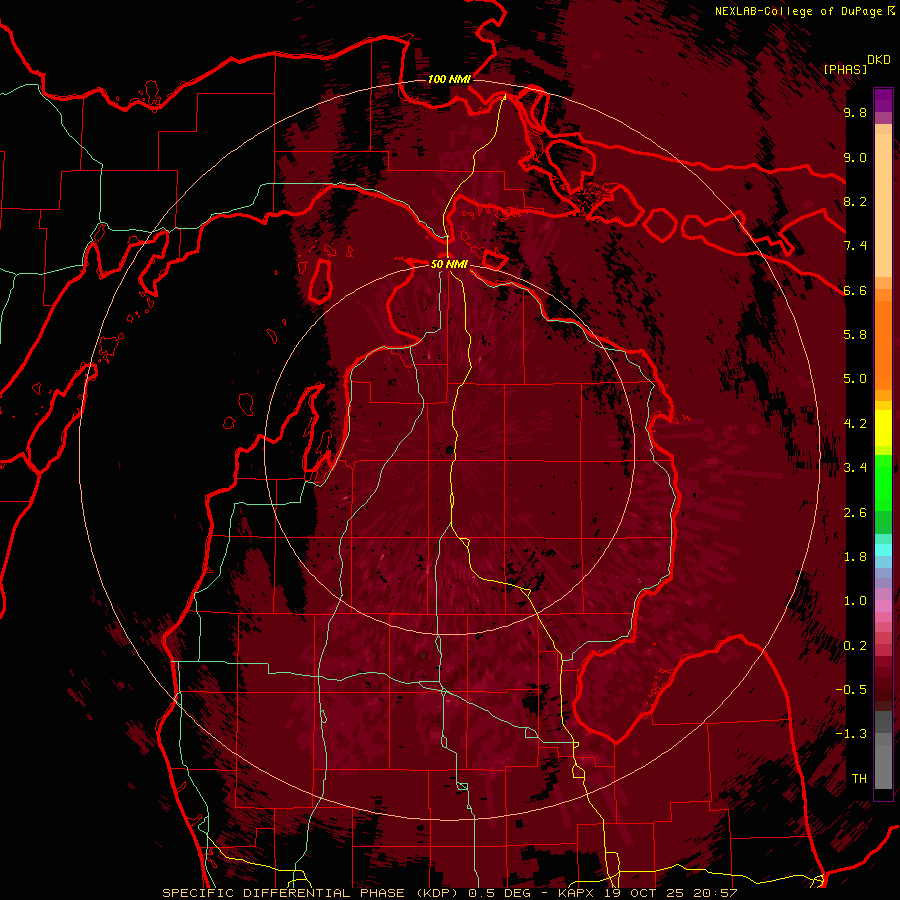
Task: Select the 5.8 scale value
Action: (855, 335)
